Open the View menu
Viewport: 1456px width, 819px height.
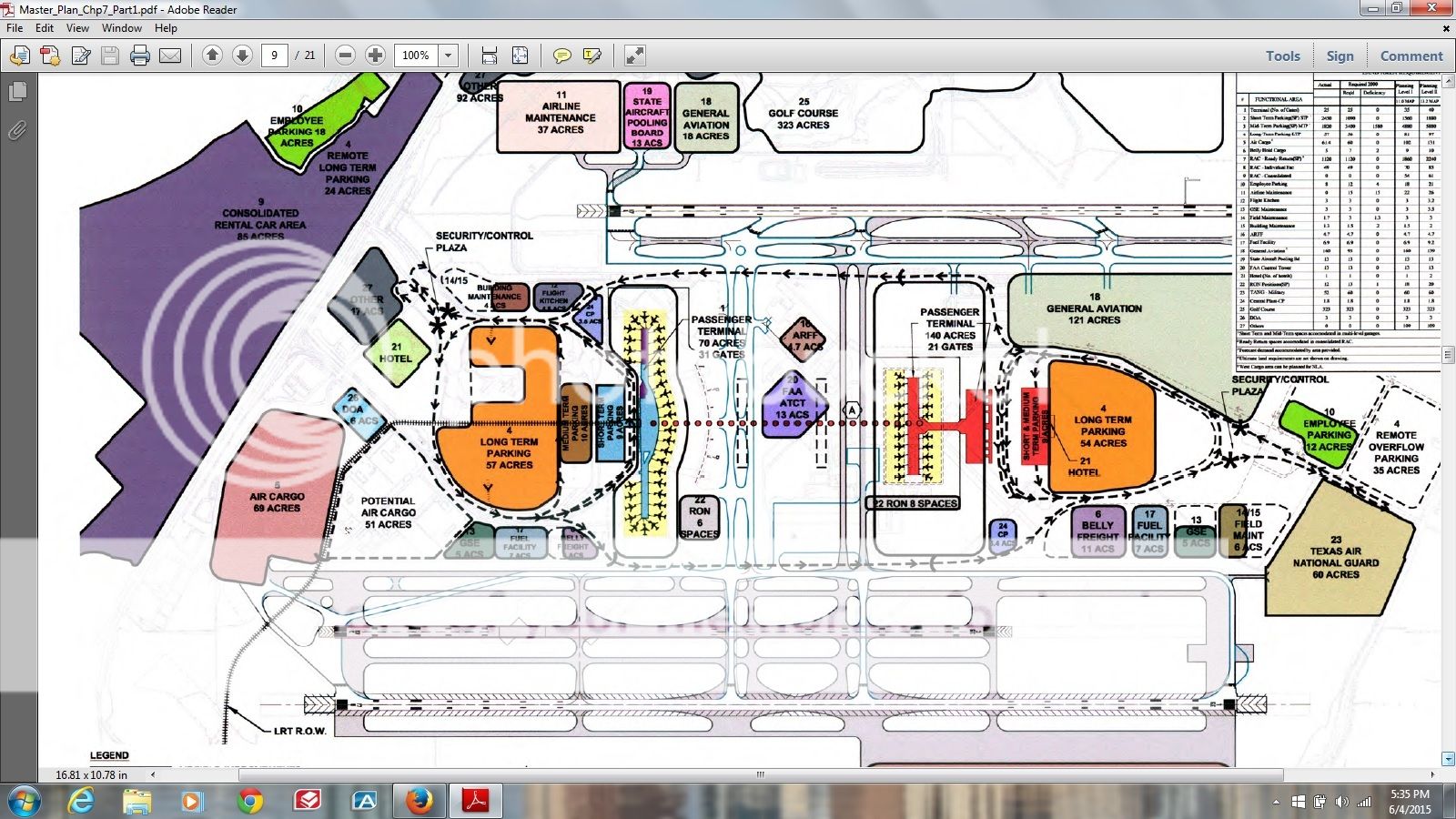77,28
